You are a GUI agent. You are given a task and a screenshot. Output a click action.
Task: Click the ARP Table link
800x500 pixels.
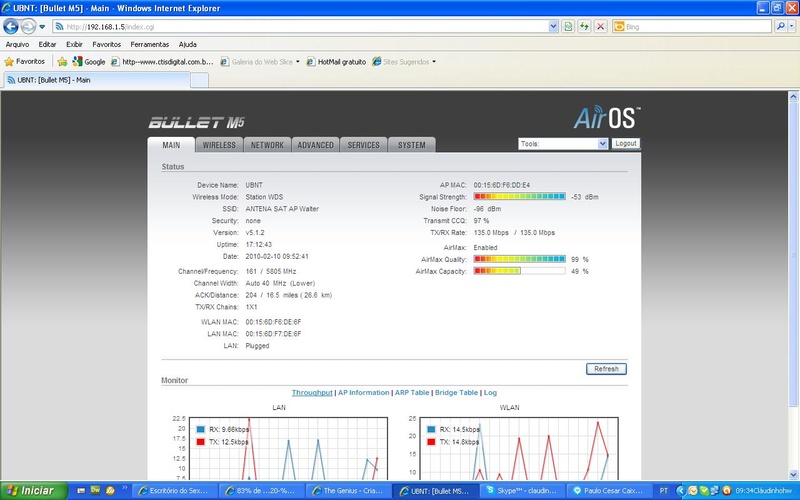coord(412,392)
